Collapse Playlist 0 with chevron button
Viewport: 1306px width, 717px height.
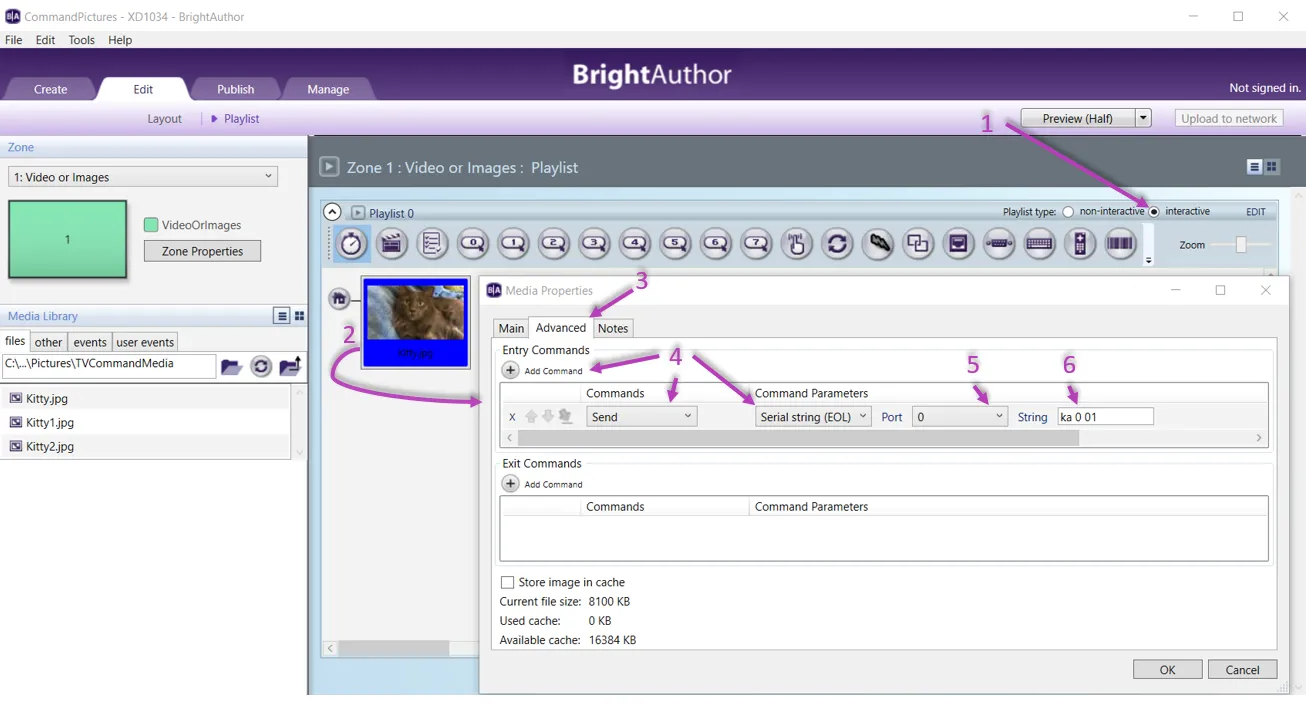(332, 212)
